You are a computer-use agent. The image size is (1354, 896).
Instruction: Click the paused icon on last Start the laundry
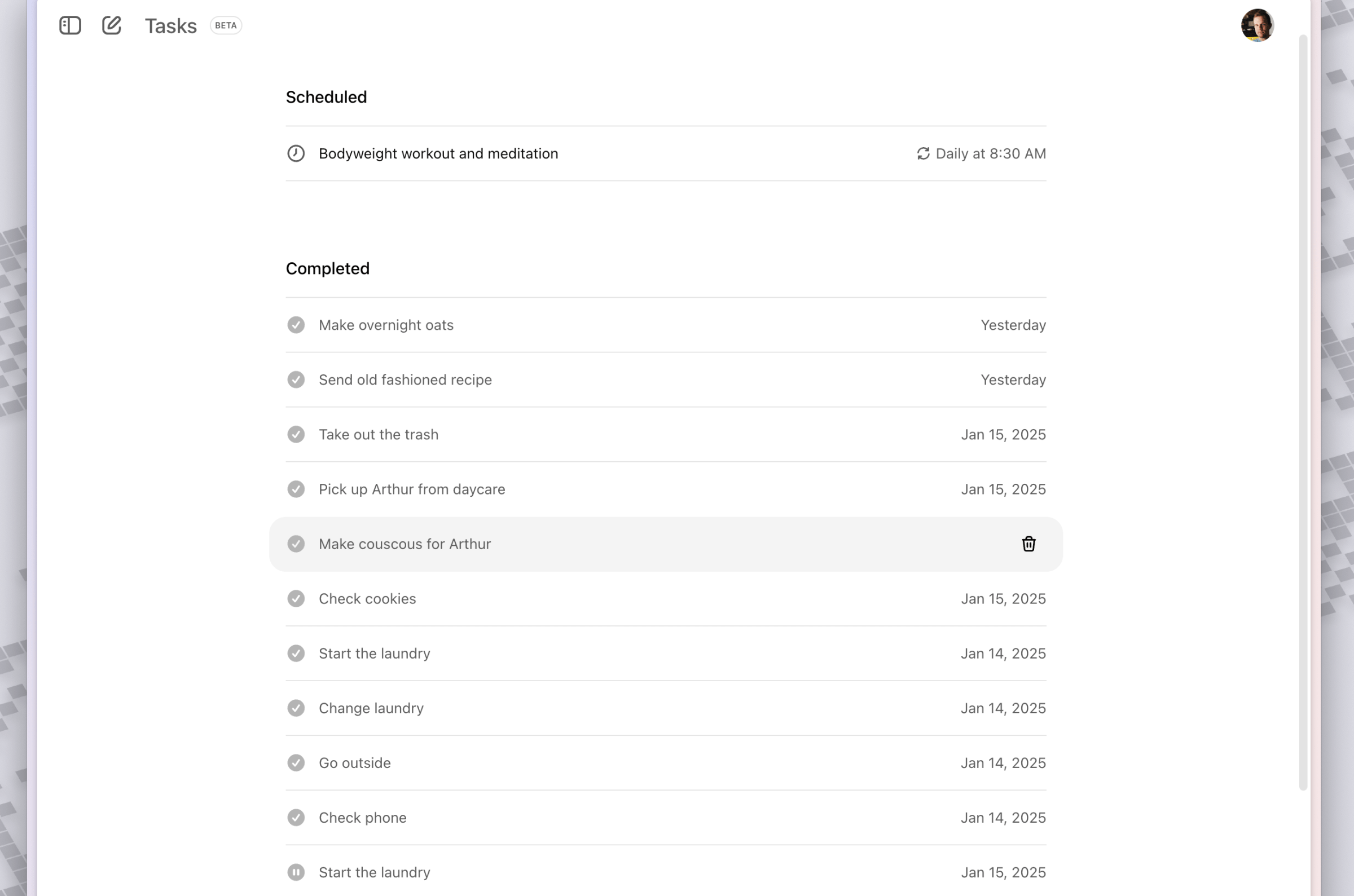[296, 872]
